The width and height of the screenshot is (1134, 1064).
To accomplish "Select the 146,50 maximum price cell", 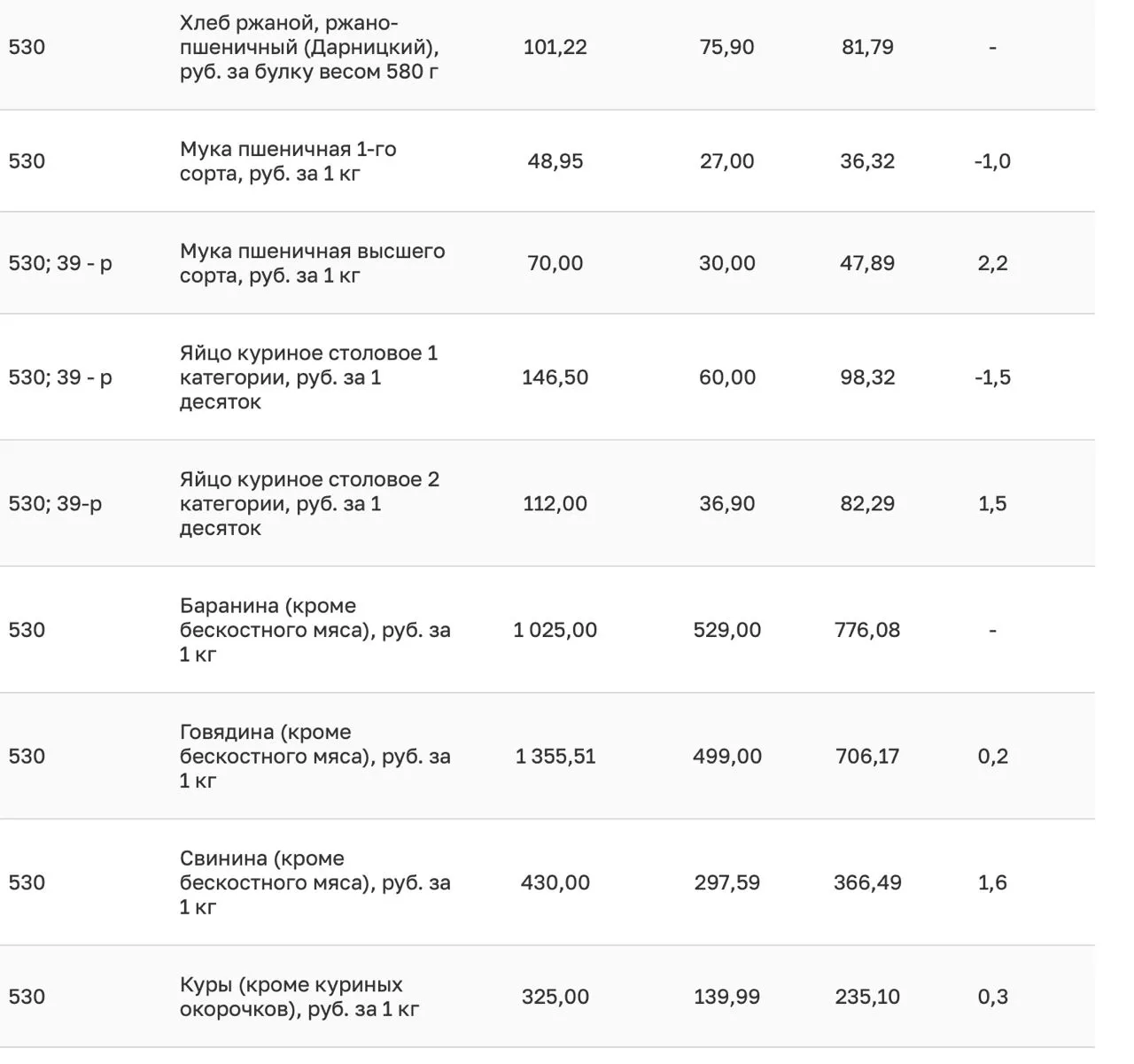I will click(x=555, y=377).
